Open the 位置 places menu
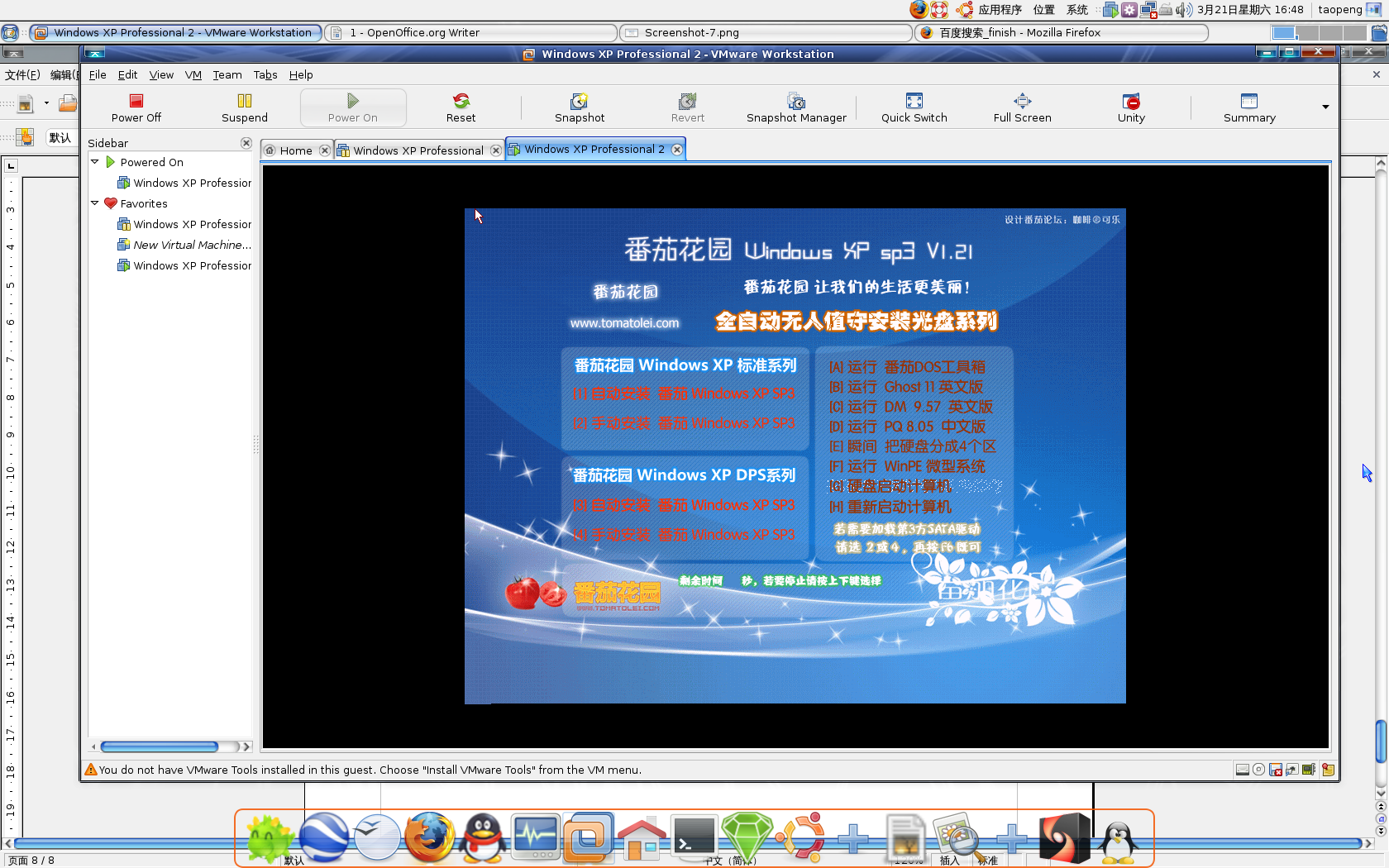This screenshot has height=868, width=1389. pyautogui.click(x=1043, y=10)
